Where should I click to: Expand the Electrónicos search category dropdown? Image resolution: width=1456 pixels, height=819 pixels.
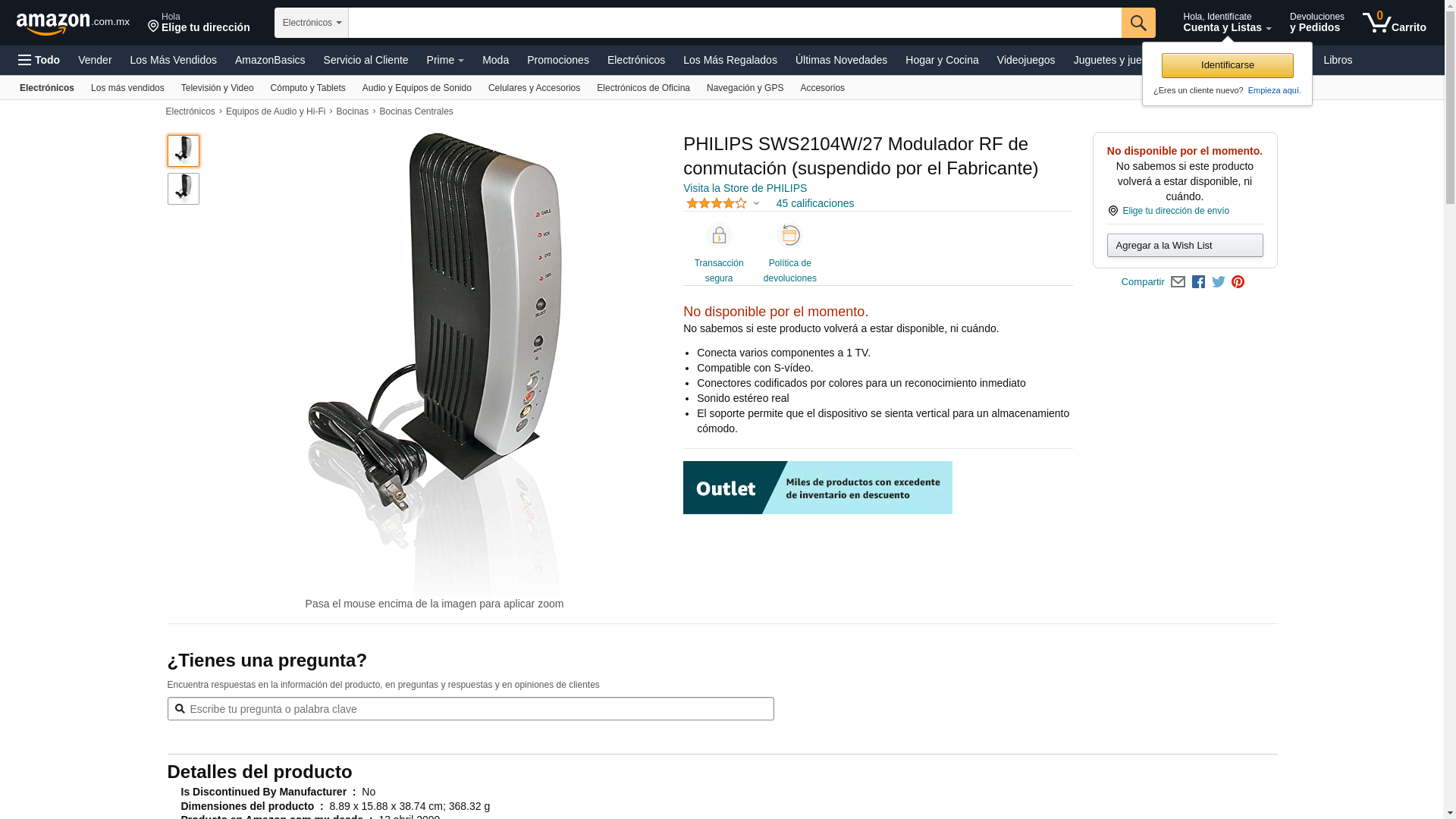[312, 23]
